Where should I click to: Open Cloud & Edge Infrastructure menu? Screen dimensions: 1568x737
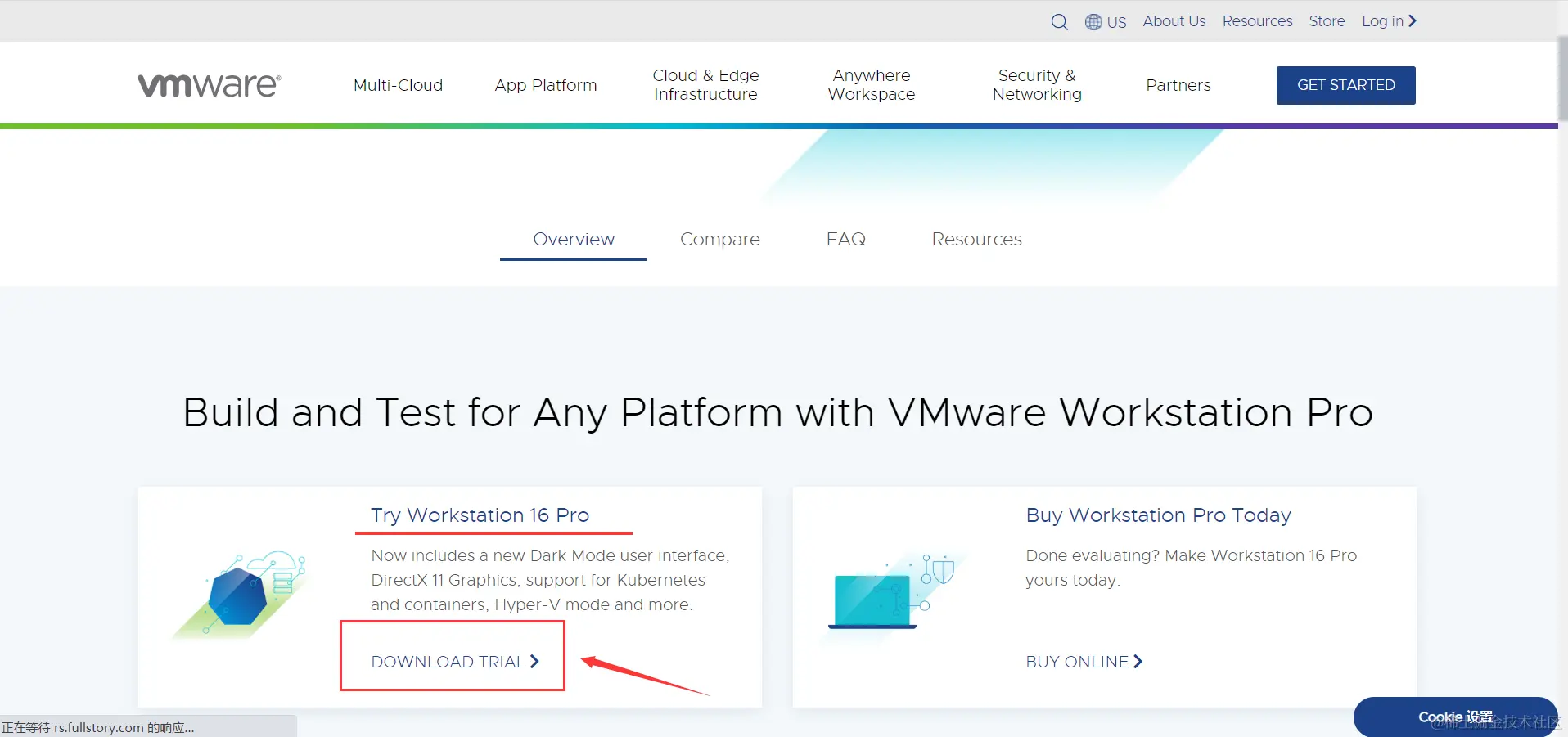tap(705, 85)
